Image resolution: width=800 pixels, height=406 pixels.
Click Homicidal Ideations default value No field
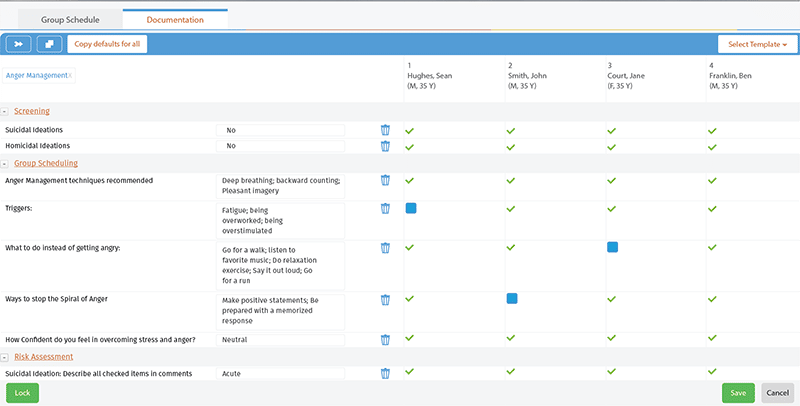pyautogui.click(x=280, y=146)
